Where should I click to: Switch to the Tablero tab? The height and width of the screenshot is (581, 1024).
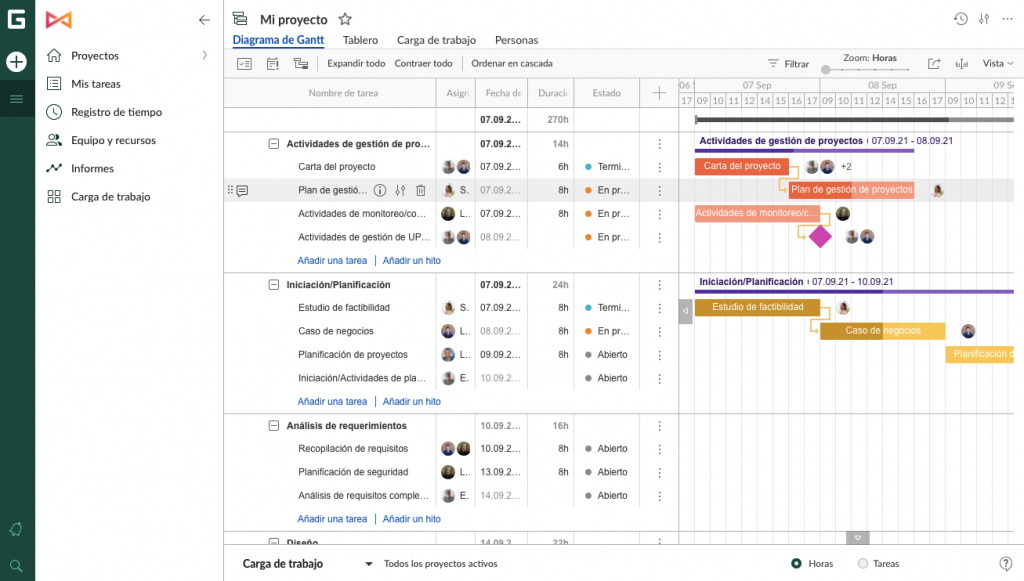click(360, 41)
